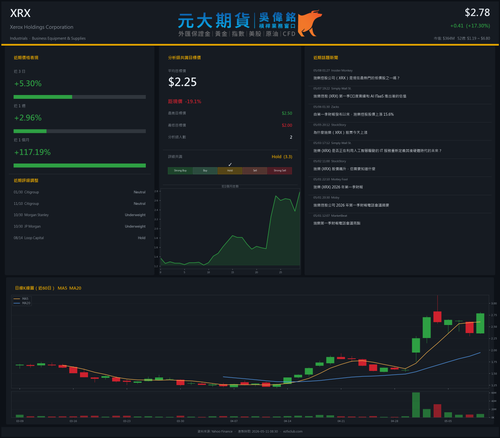The image size is (500, 438).
Task: Open the MarketBeat news headline
Action: 337,223
